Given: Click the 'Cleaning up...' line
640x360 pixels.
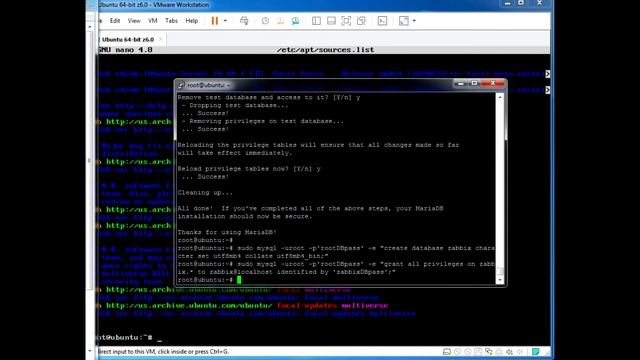Looking at the screenshot, I should point(205,193).
